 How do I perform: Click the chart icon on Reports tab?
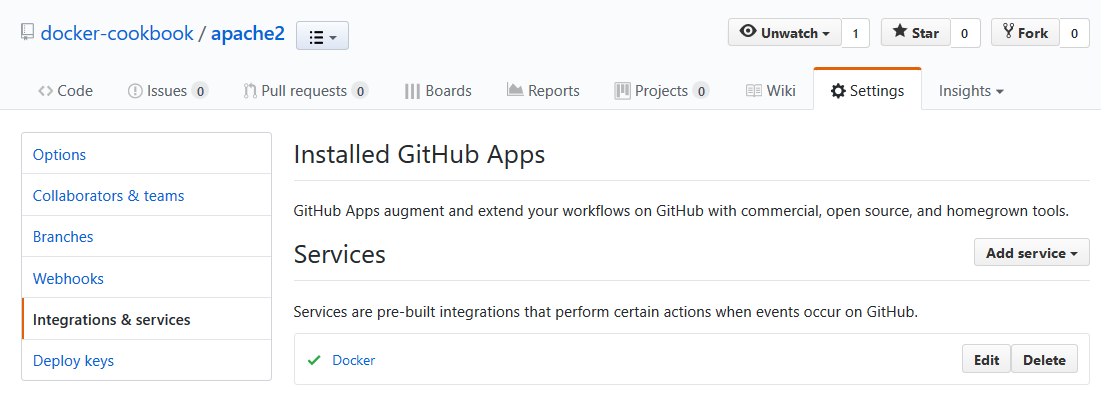point(515,89)
